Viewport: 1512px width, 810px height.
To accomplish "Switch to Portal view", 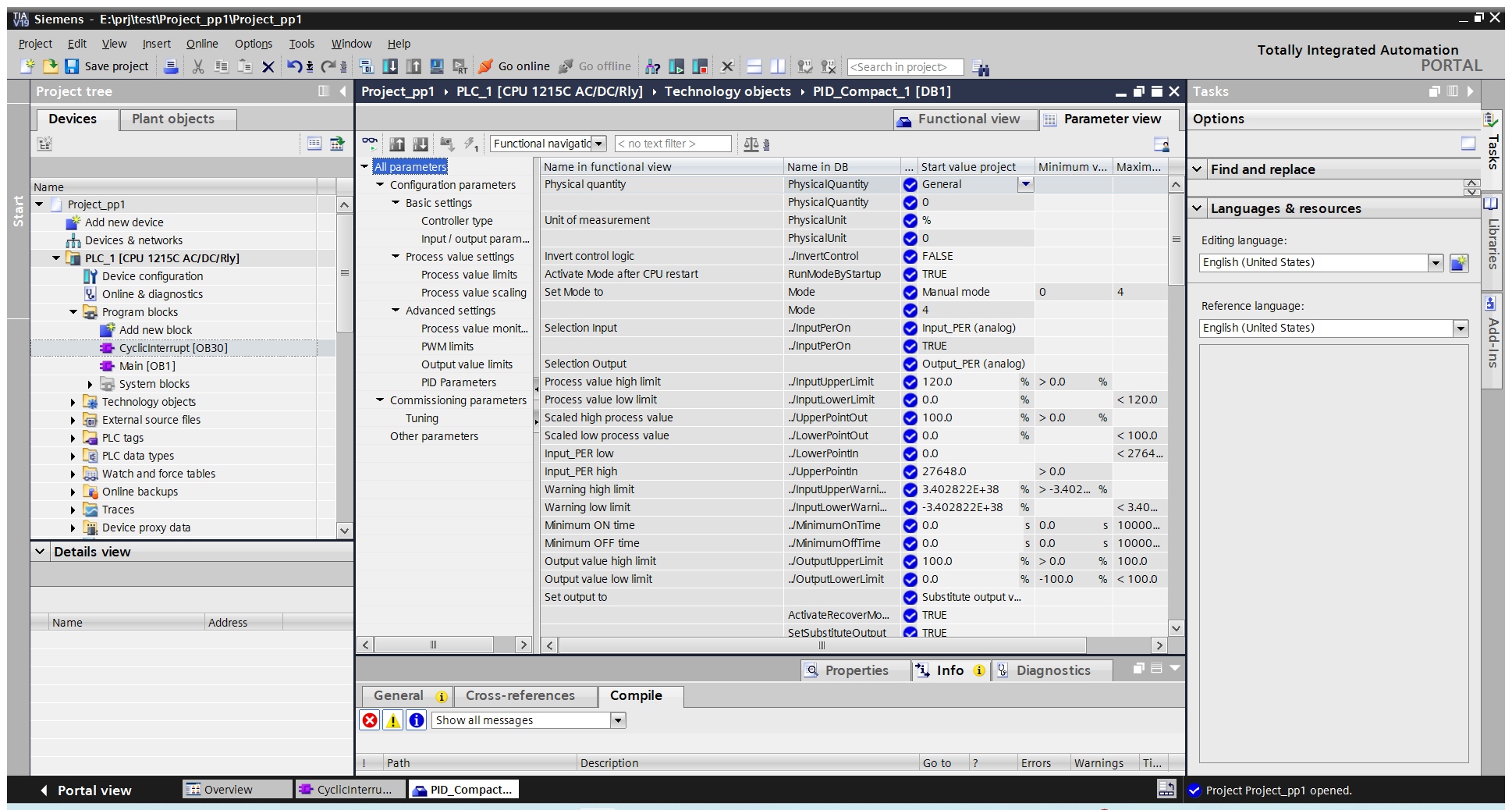I will (x=86, y=790).
